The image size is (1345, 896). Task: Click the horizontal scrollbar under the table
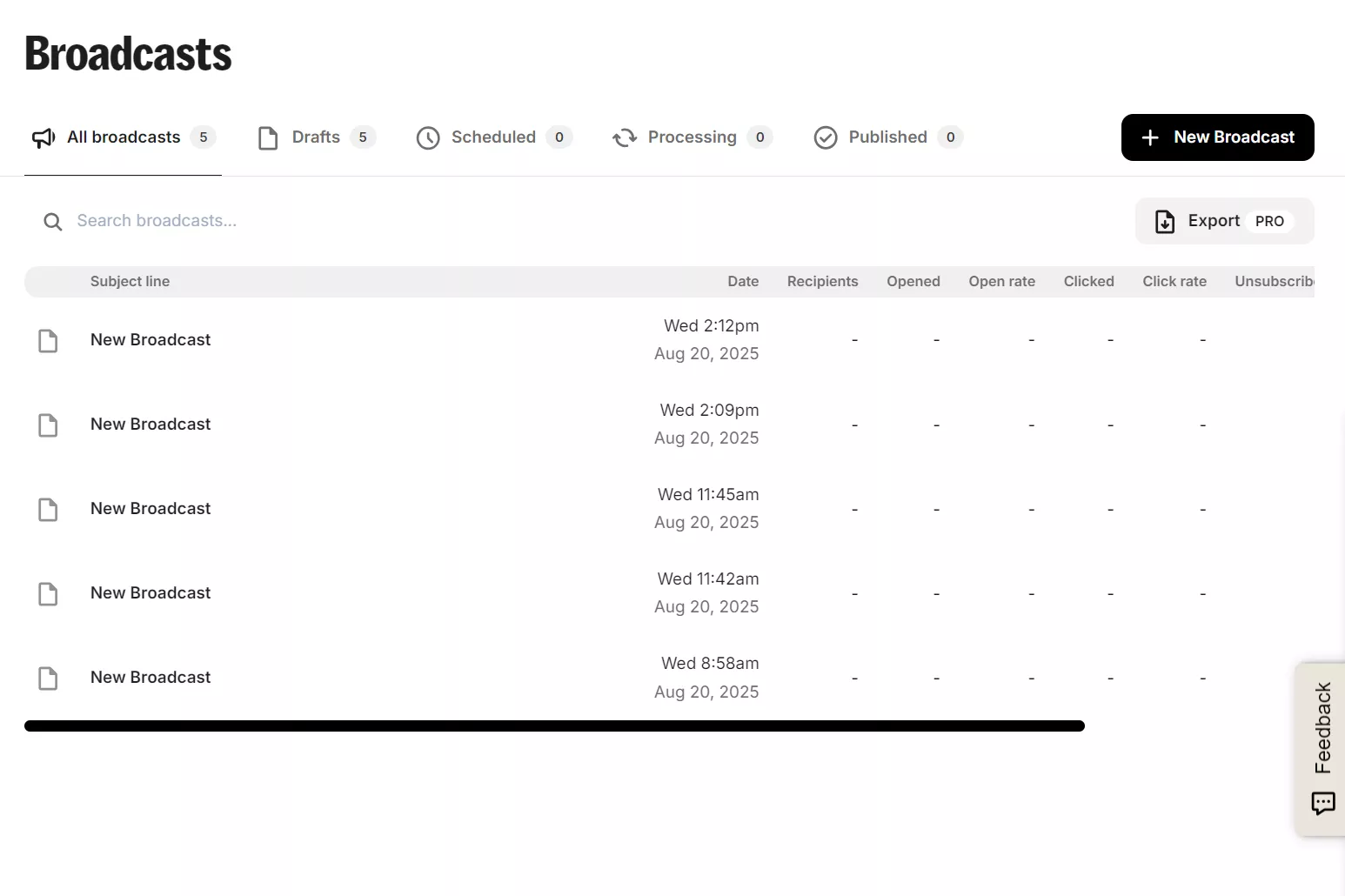pyautogui.click(x=554, y=726)
